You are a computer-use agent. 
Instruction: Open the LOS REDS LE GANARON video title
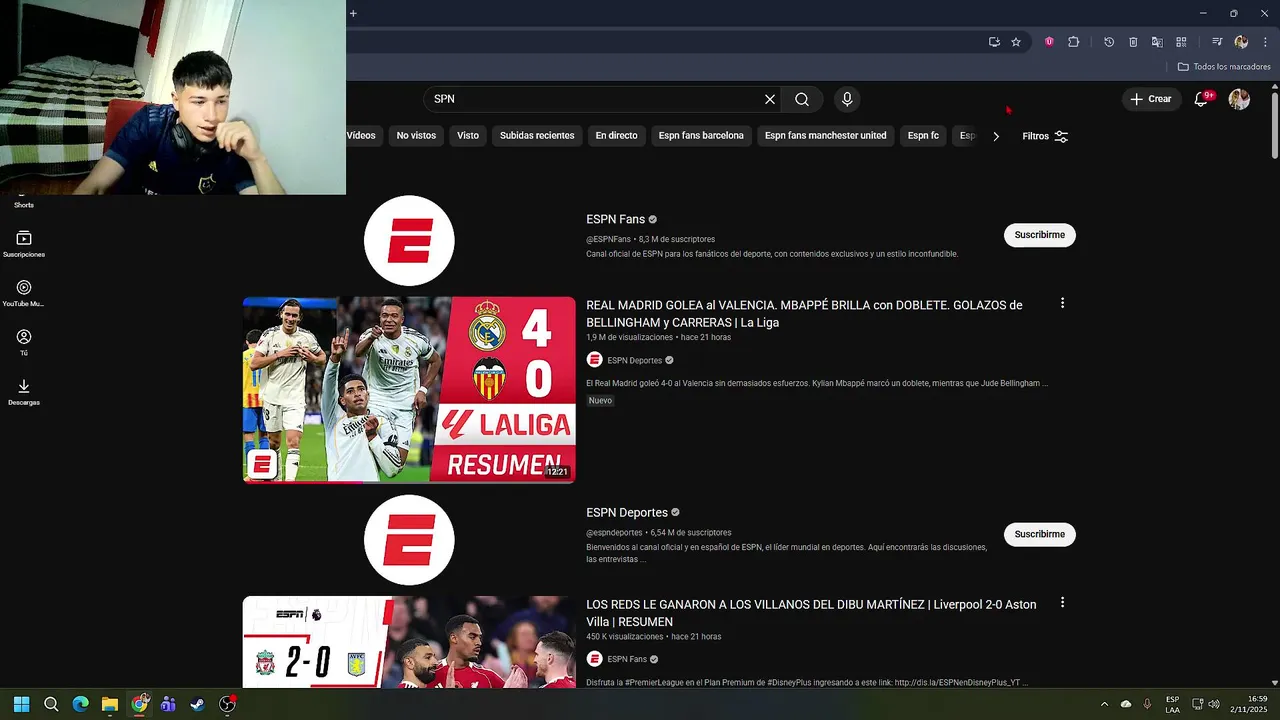tap(811, 613)
